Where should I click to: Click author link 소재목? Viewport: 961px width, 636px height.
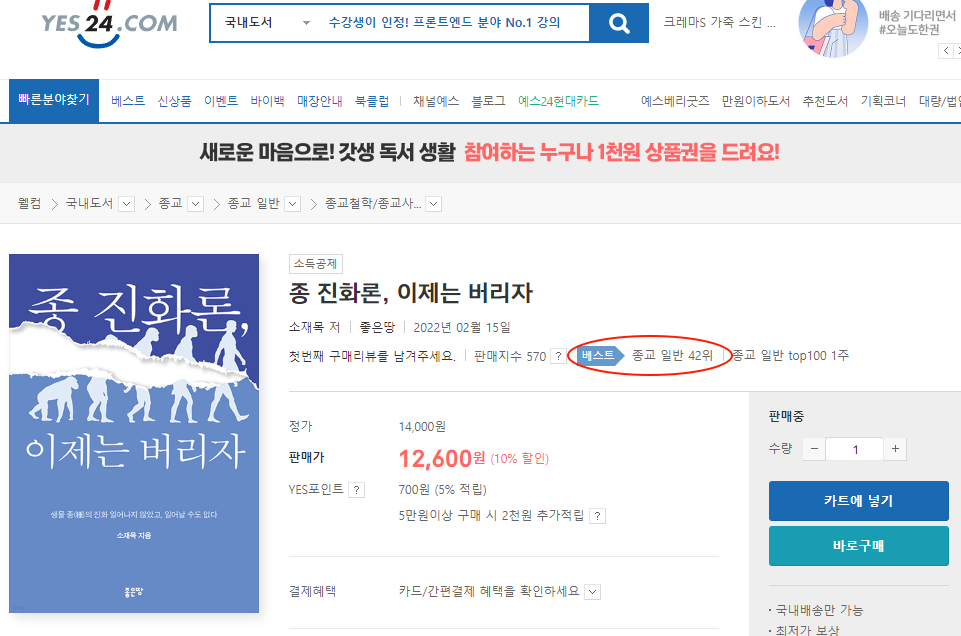coord(307,328)
